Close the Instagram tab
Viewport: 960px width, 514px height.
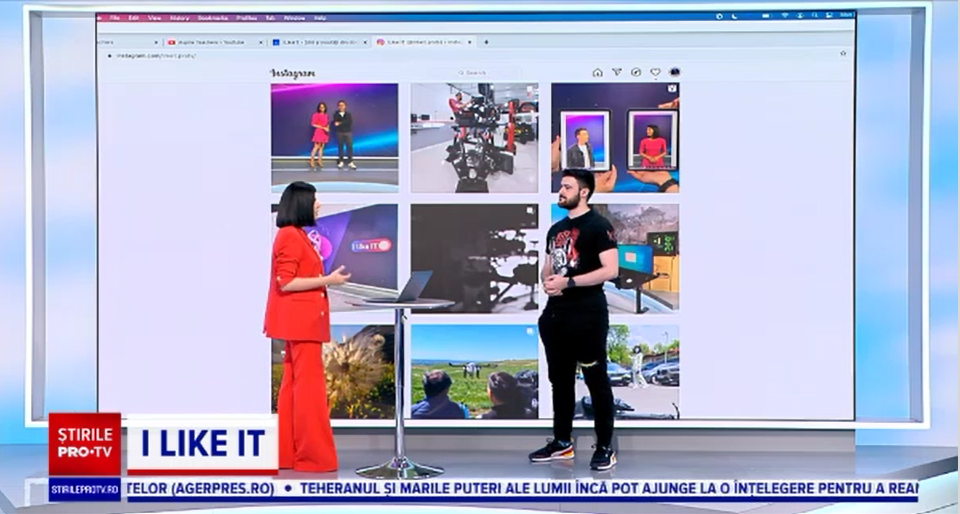tap(470, 43)
